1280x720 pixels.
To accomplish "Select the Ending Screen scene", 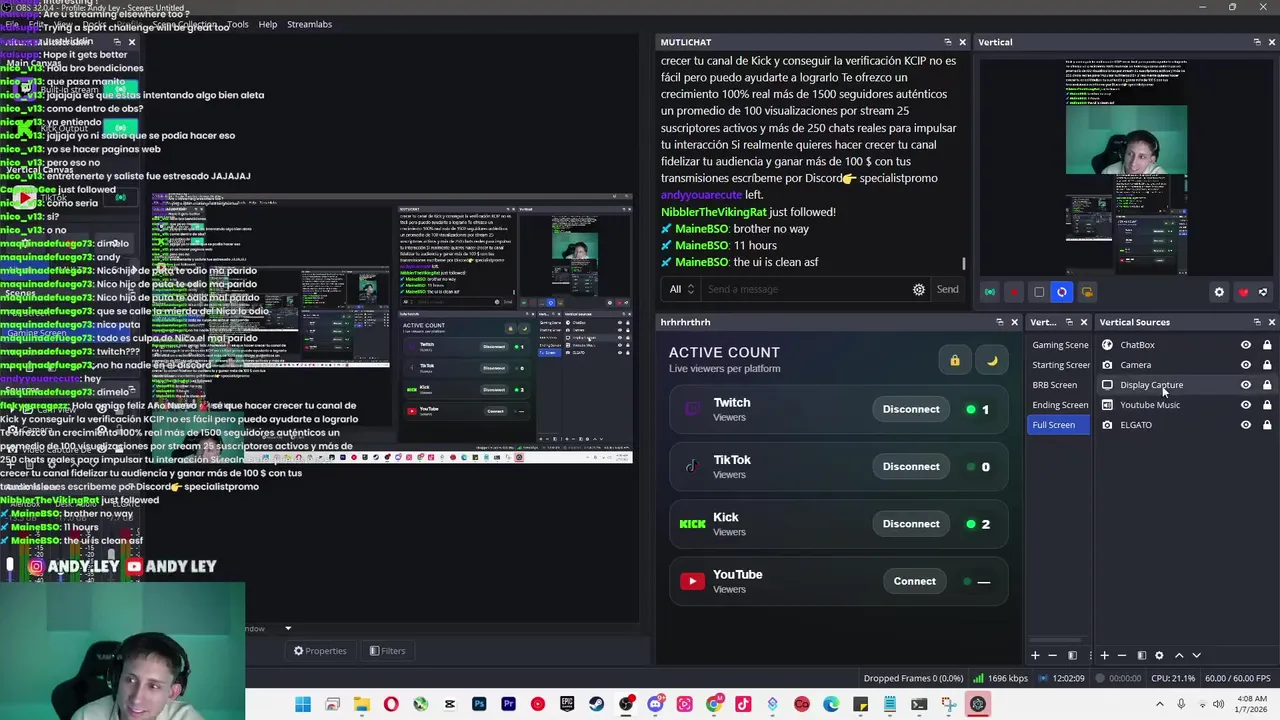I will [1060, 405].
